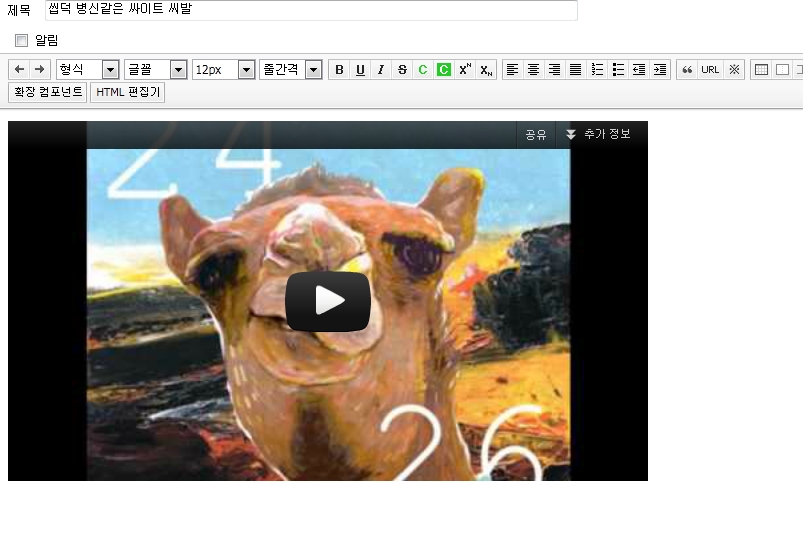
Task: Open the 글꼴 font dropdown
Action: click(x=155, y=70)
